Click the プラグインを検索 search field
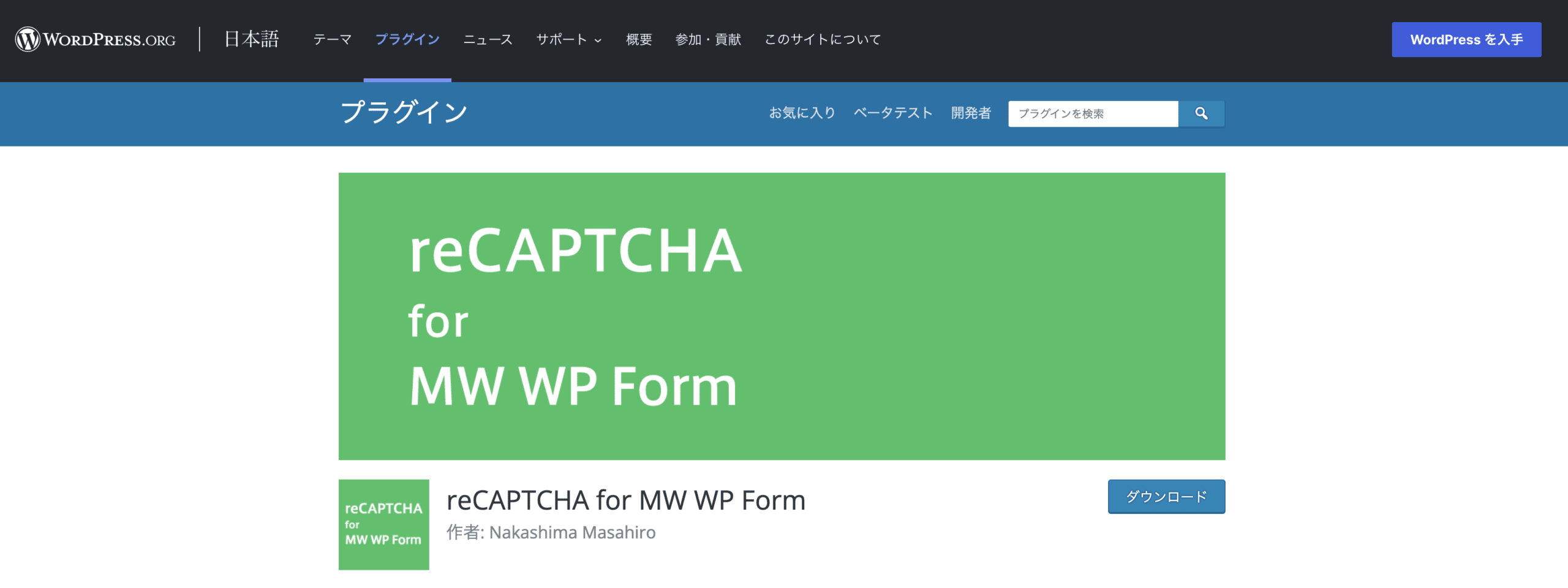Viewport: 1568px width, 588px height. pos(1093,113)
